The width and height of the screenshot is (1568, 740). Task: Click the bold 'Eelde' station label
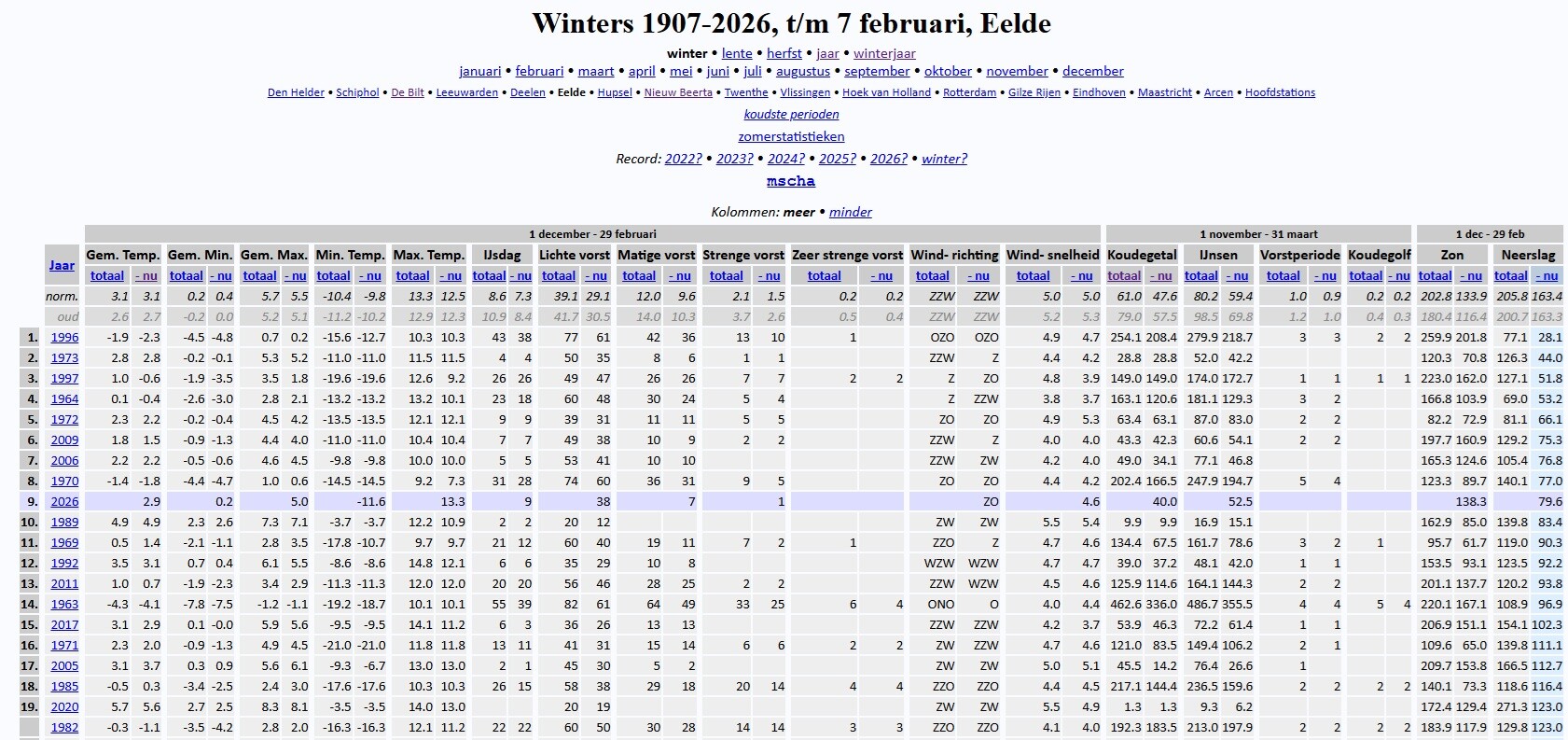point(572,92)
